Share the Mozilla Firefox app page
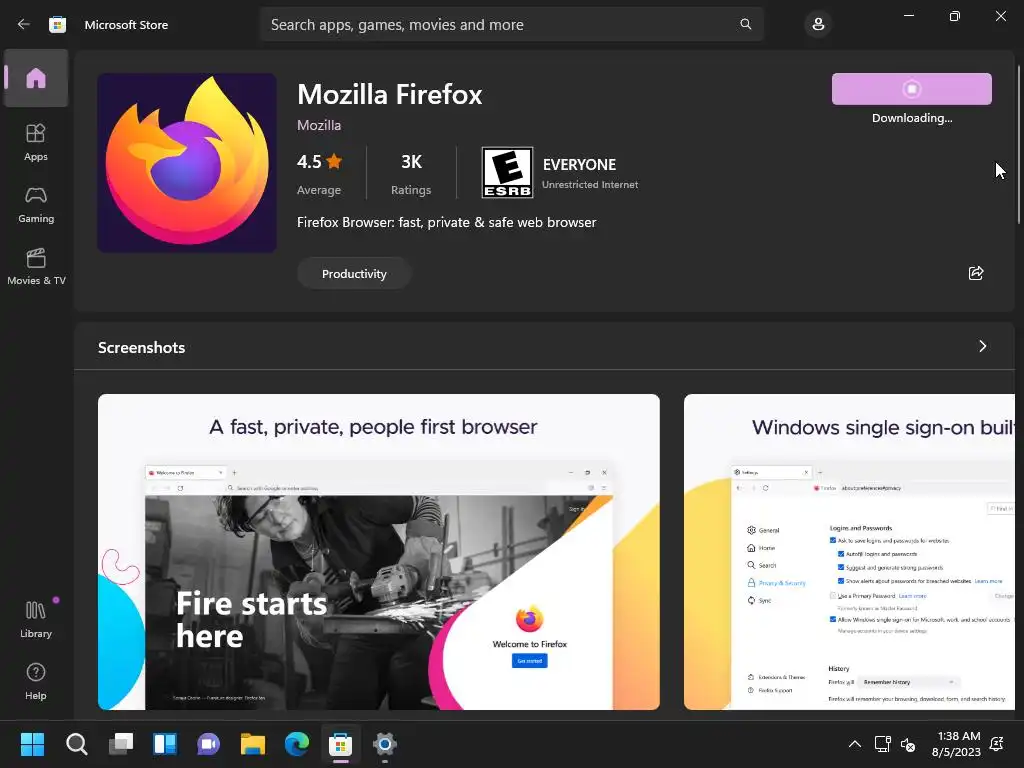The width and height of the screenshot is (1024, 768). [x=976, y=273]
